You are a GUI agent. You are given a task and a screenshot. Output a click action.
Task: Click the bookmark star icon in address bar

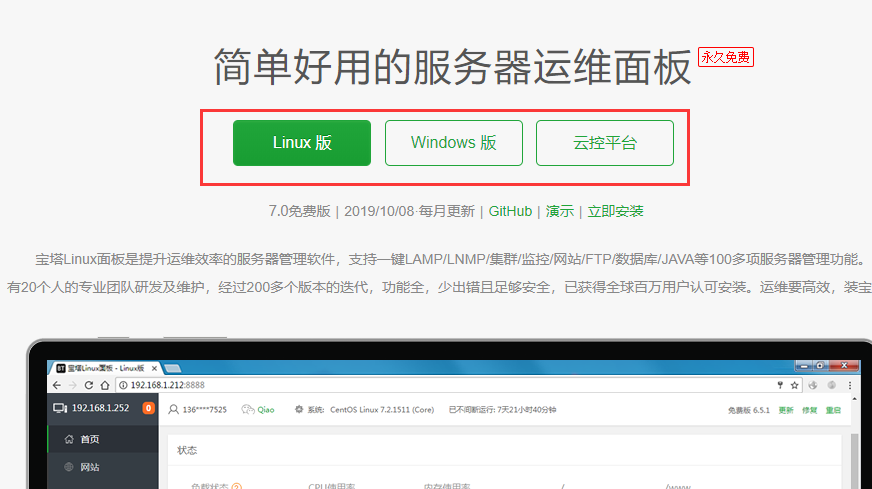coord(795,385)
